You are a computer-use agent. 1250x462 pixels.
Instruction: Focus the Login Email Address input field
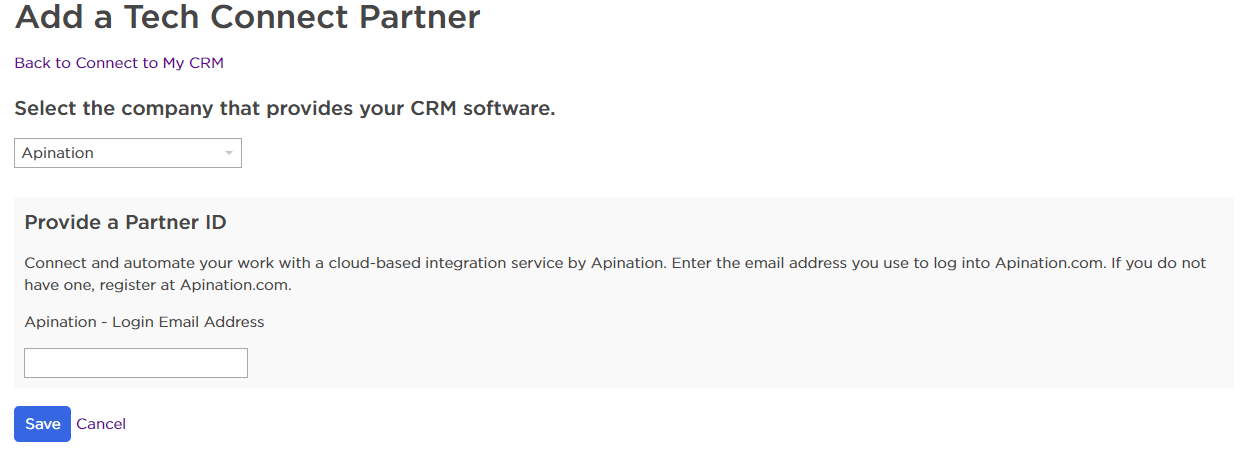click(x=135, y=363)
